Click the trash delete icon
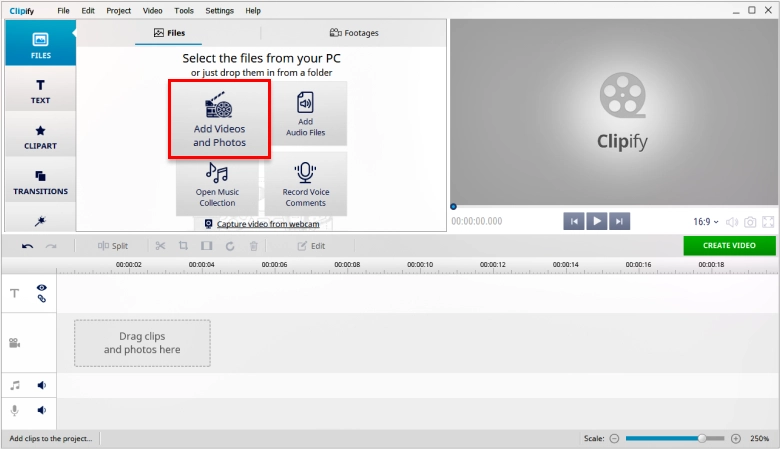This screenshot has height=449, width=780. 254,246
